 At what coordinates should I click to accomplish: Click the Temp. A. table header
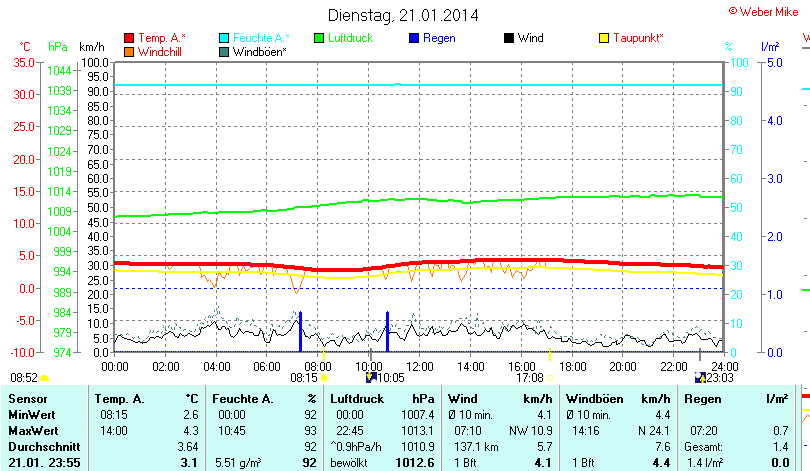[119, 399]
